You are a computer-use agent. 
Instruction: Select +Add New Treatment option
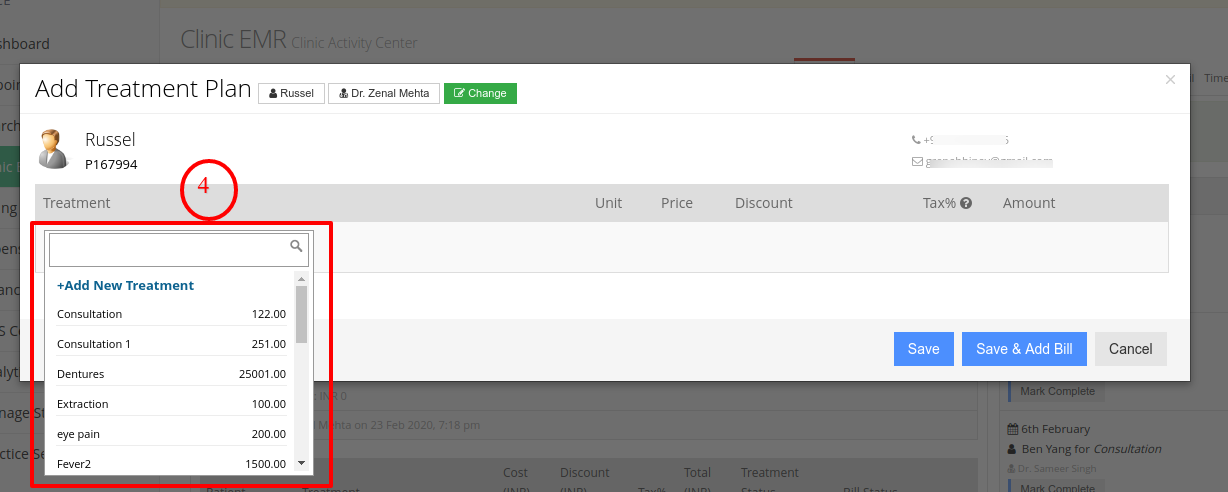point(125,285)
